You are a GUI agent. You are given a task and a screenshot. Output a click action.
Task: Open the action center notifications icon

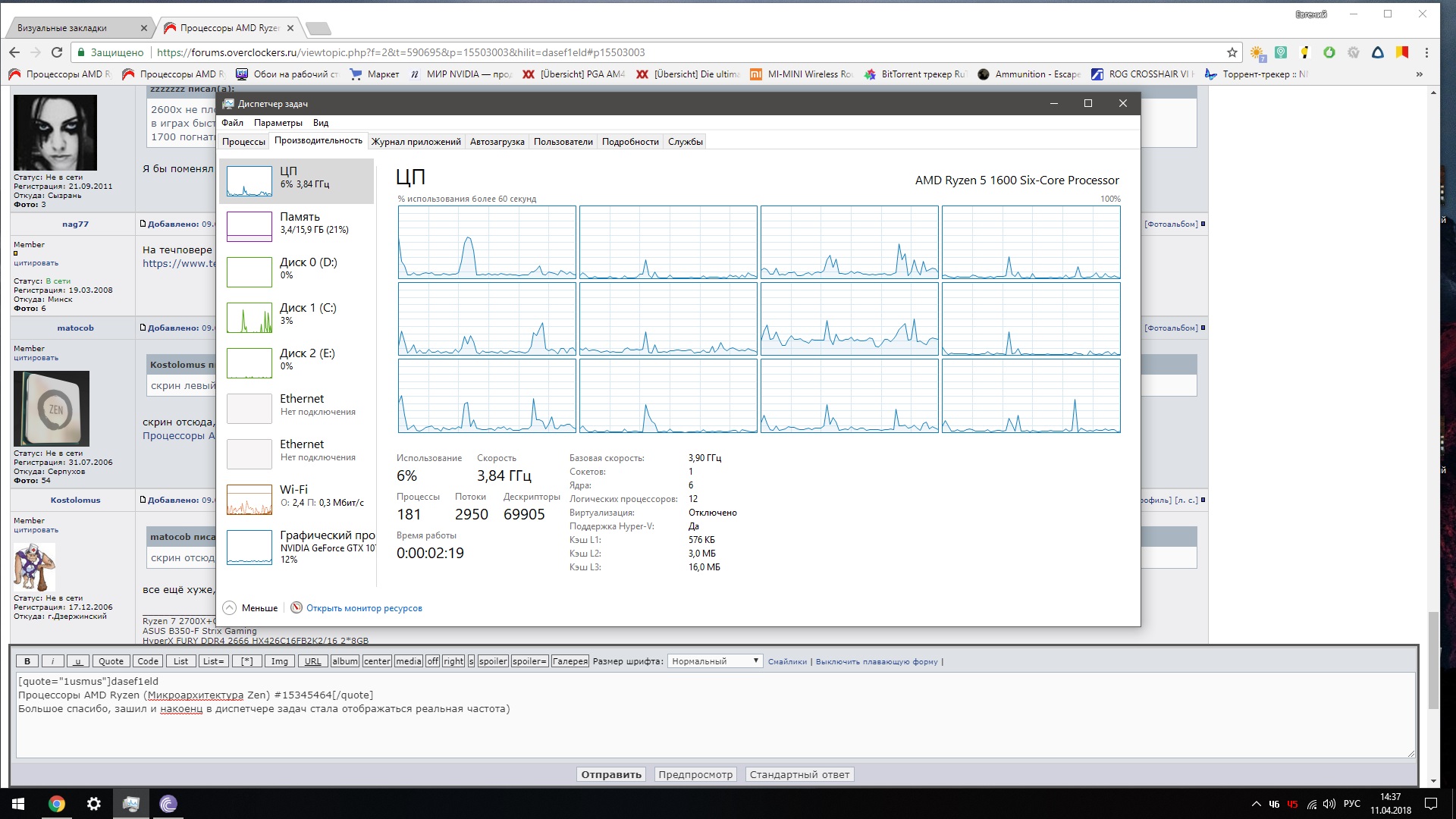pos(1430,804)
